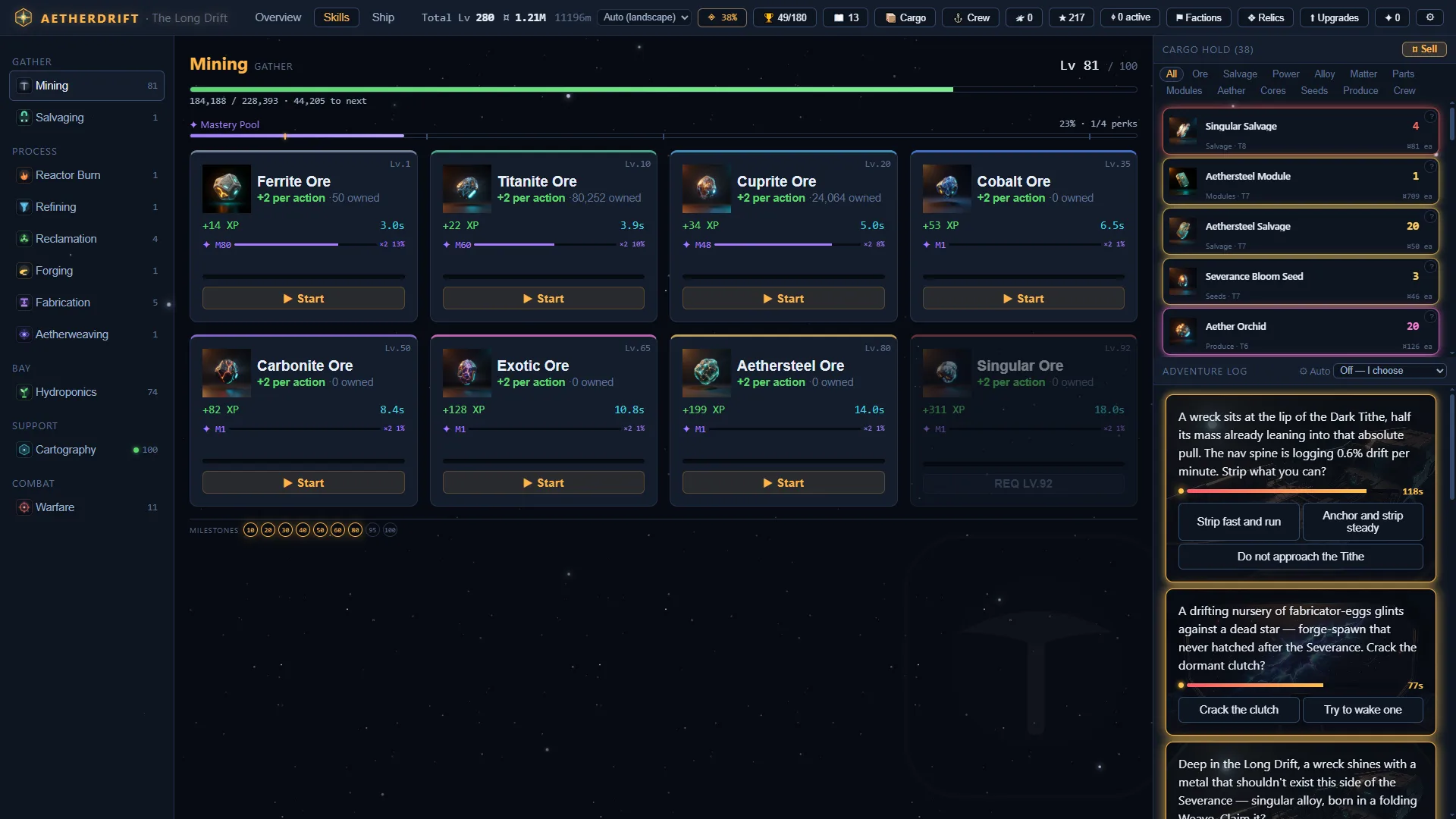Viewport: 1456px width, 819px height.
Task: Select Forging icon in sidebar
Action: 24,271
